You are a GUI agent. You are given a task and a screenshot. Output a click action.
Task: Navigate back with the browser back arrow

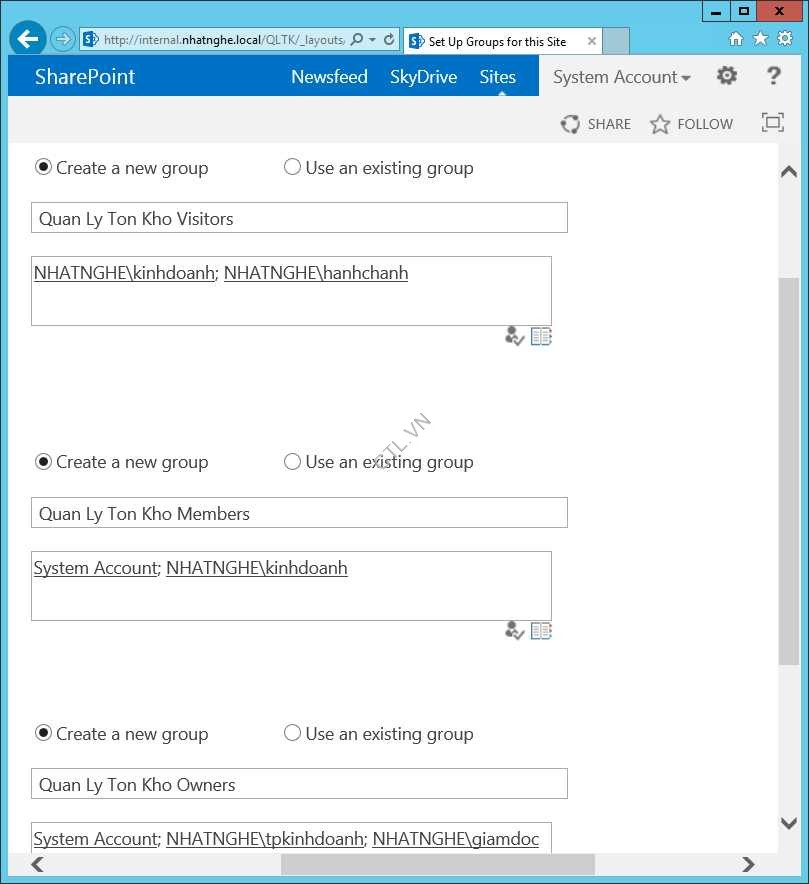(26, 38)
